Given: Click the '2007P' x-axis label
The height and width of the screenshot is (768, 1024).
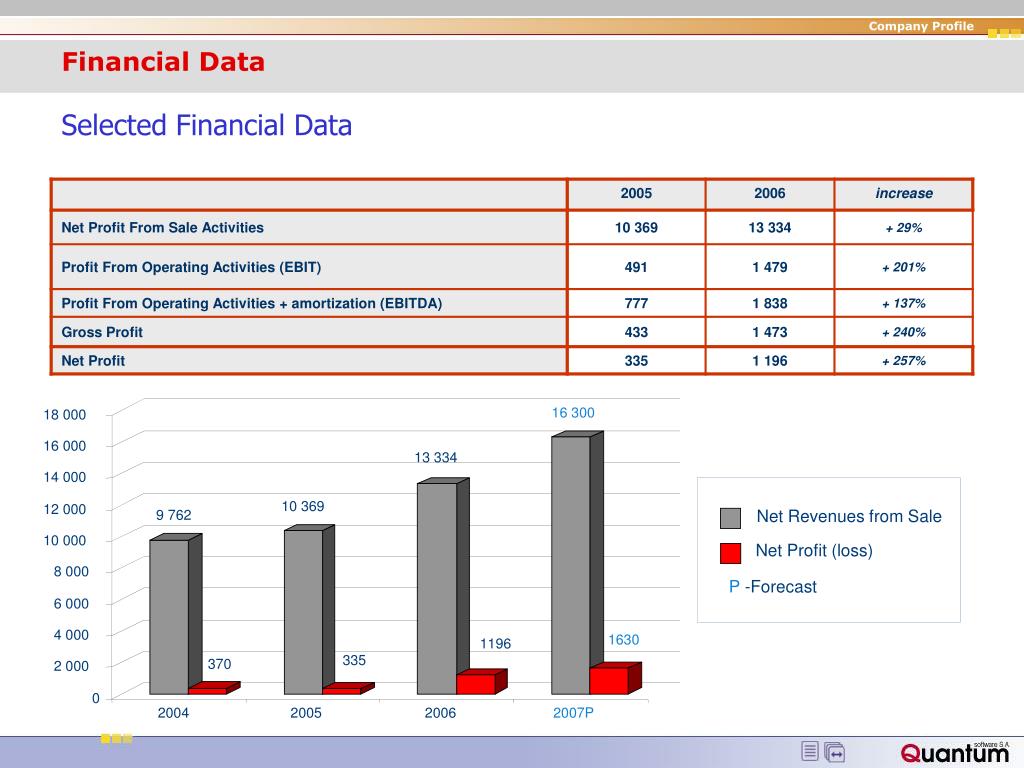Looking at the screenshot, I should (573, 712).
